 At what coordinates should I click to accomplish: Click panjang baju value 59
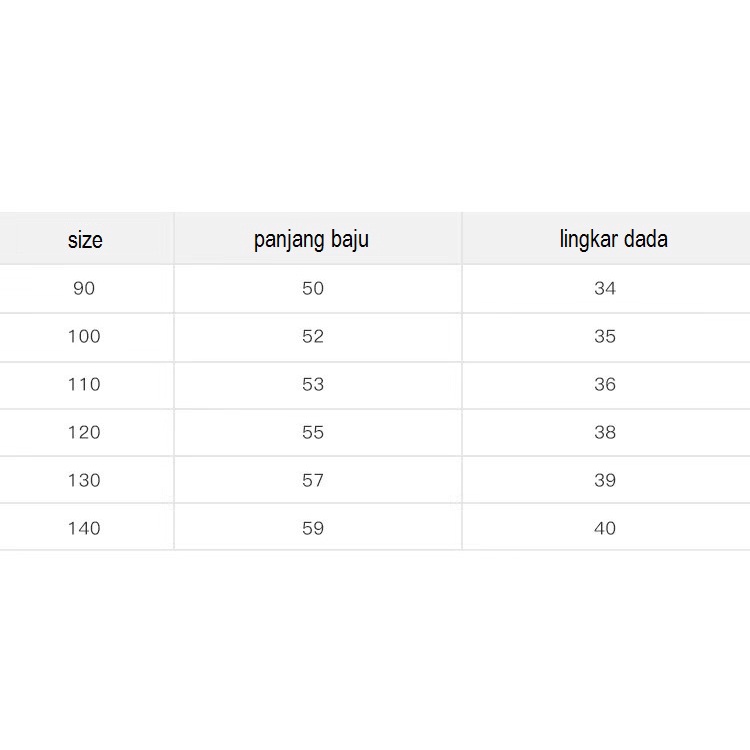click(x=313, y=529)
